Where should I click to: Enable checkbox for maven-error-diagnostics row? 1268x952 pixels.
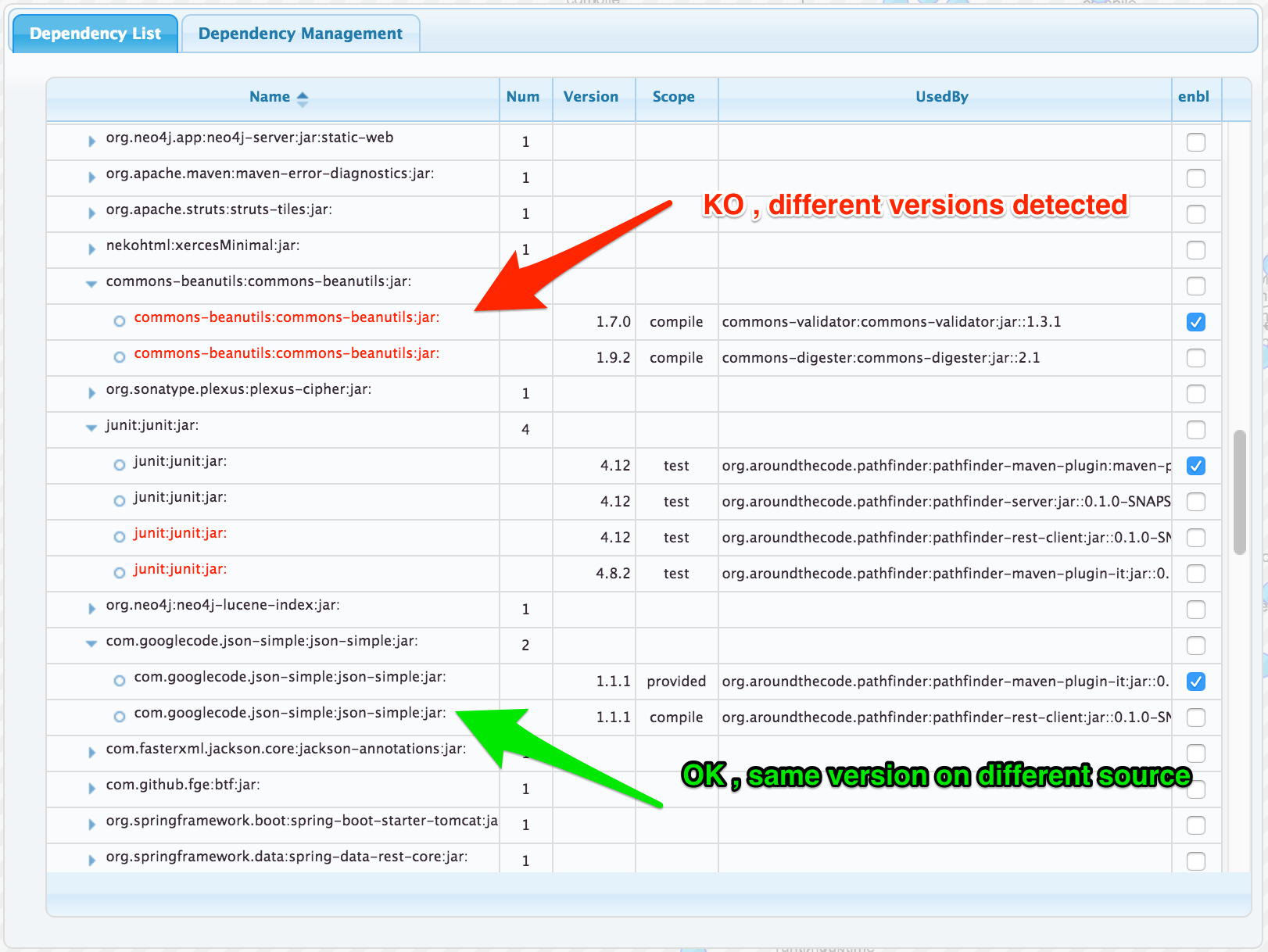pyautogui.click(x=1196, y=178)
